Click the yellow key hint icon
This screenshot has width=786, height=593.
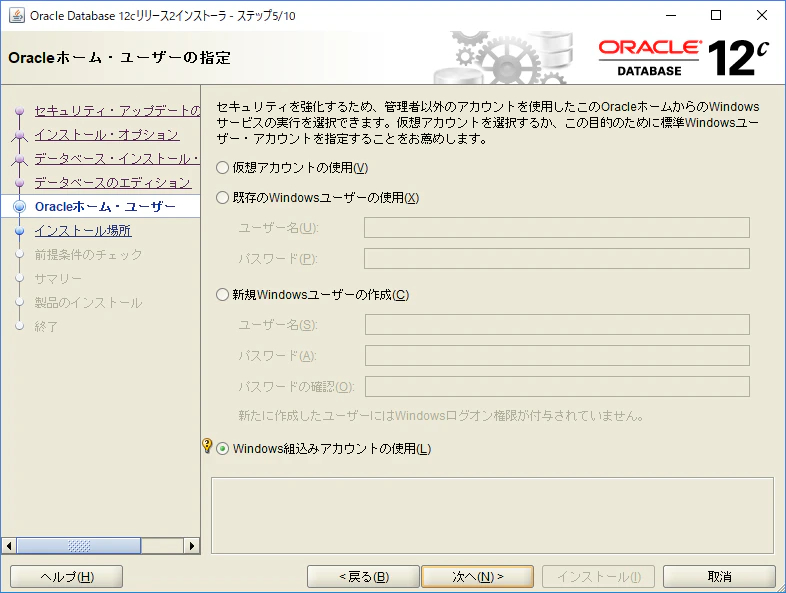tap(207, 446)
